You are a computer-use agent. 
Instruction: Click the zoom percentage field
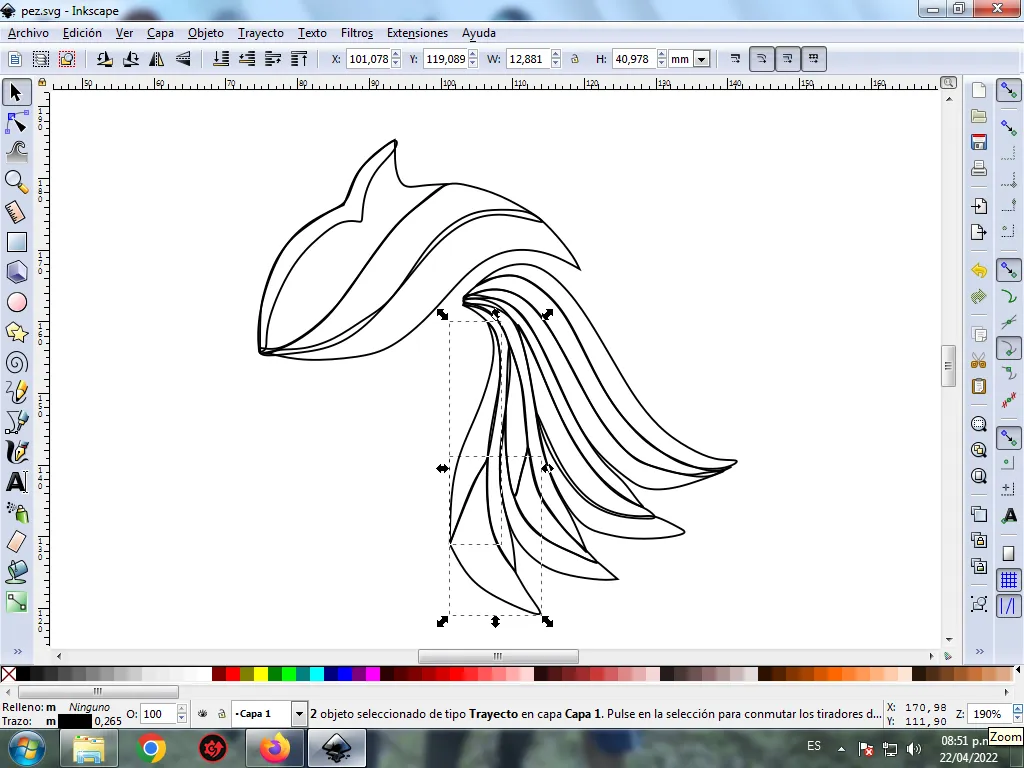pyautogui.click(x=988, y=714)
